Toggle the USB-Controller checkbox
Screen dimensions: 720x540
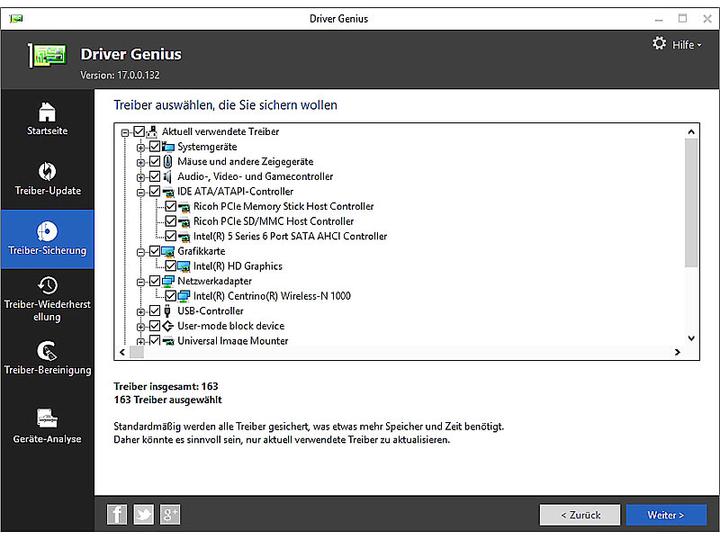(x=155, y=311)
